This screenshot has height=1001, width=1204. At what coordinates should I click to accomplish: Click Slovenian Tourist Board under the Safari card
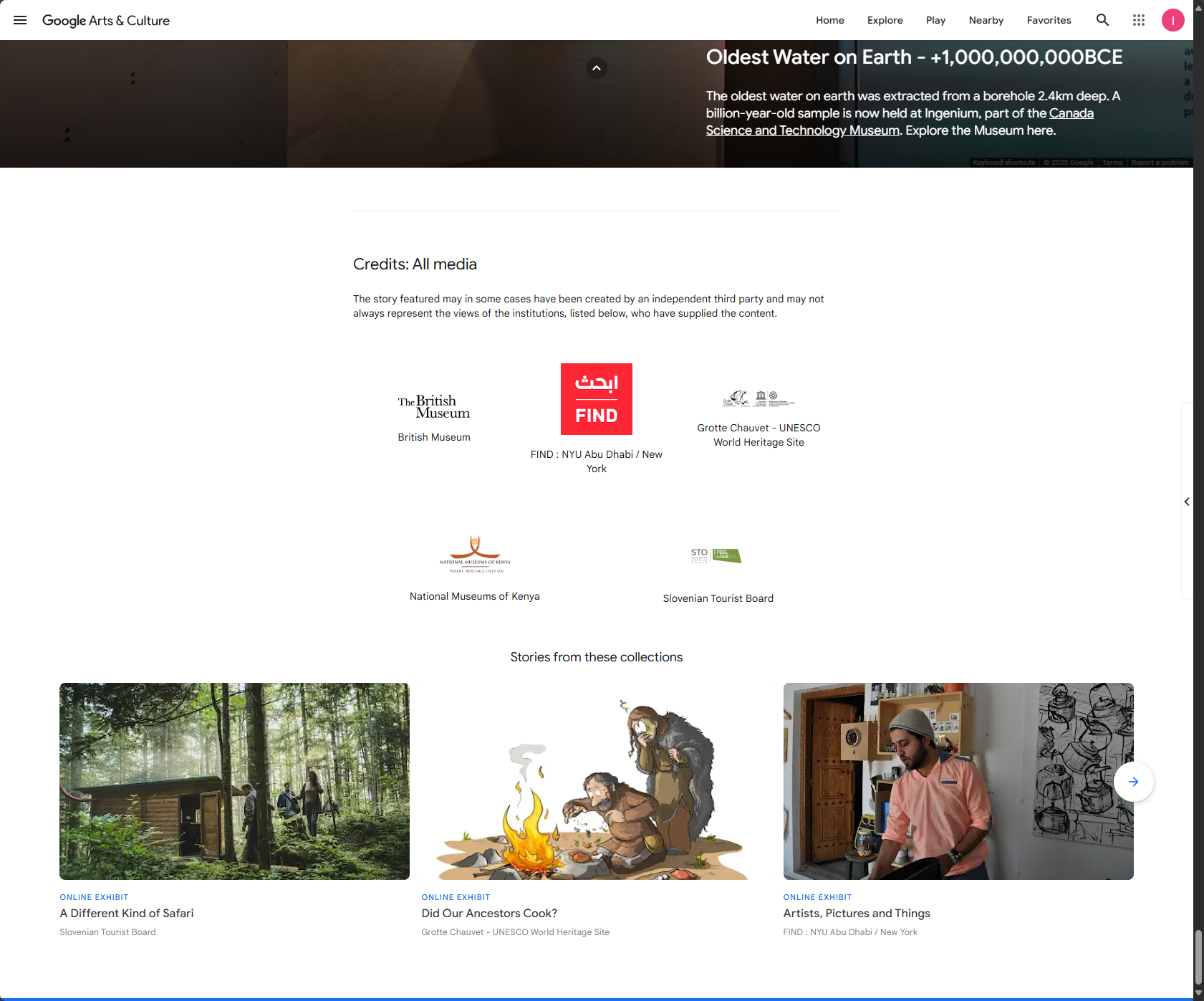107,932
